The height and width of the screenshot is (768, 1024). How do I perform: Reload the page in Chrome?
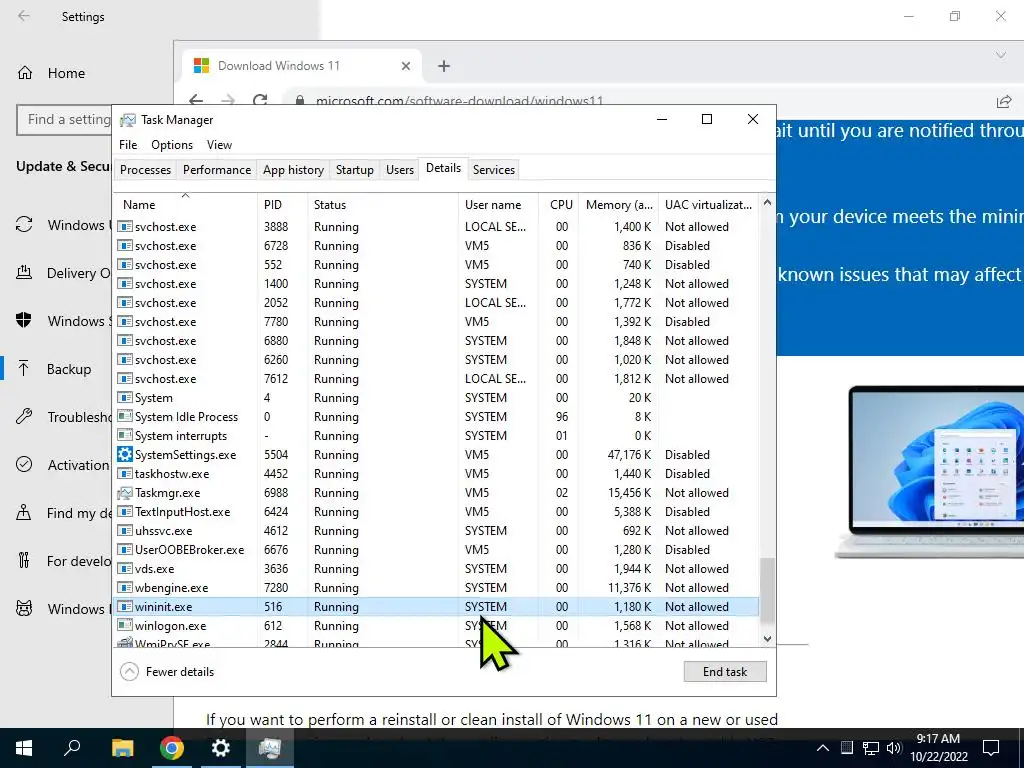click(260, 100)
